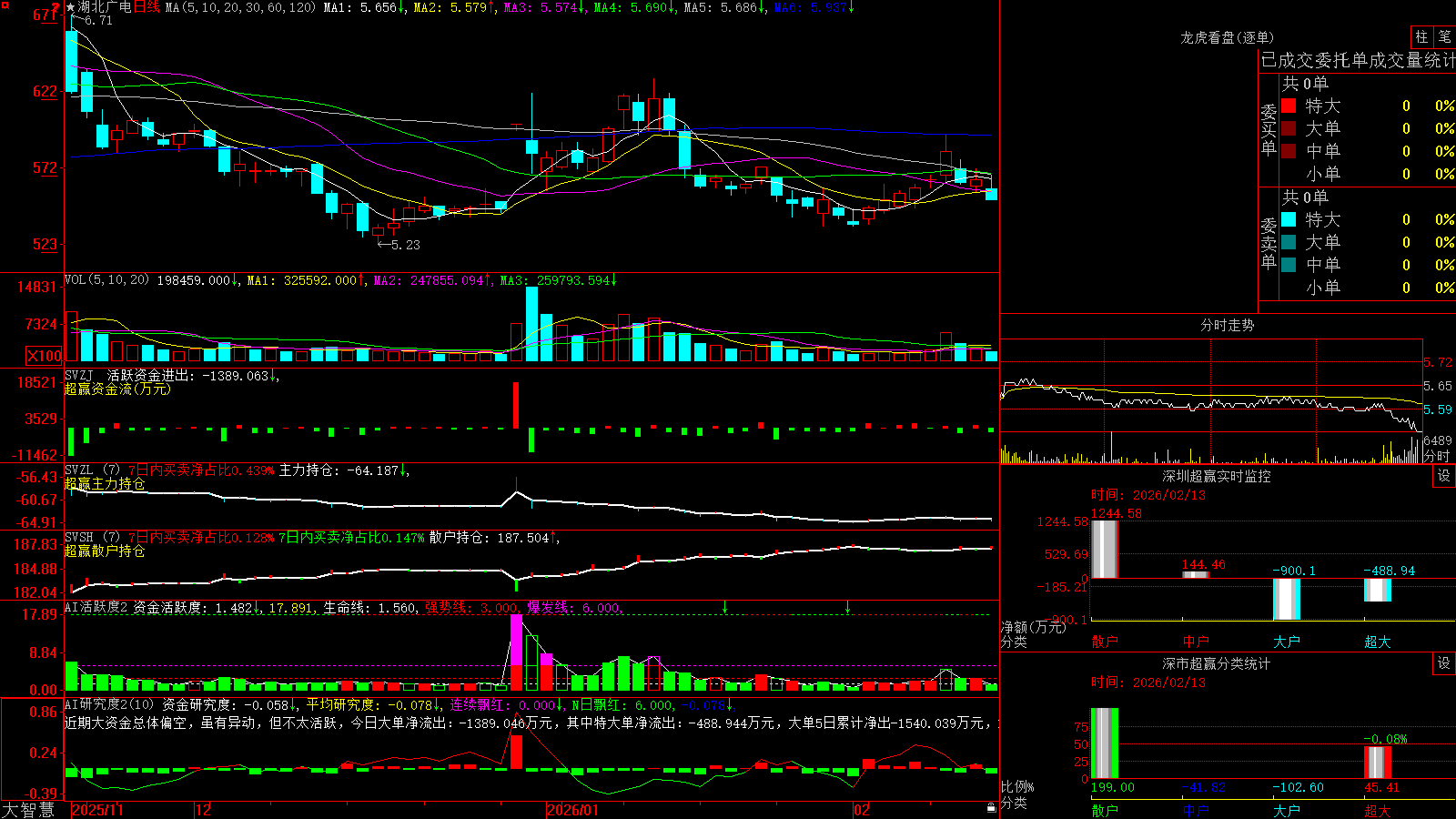Click the 2026/01 timeline date marker
Image resolution: width=1456 pixels, height=819 pixels.
572,810
